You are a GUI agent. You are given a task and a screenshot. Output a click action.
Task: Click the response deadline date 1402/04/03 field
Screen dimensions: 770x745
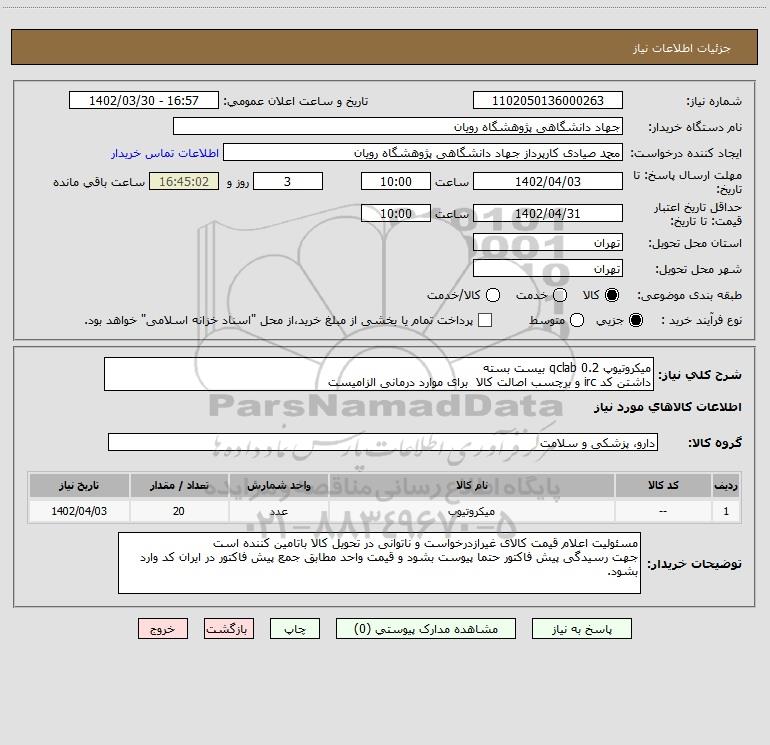click(x=548, y=181)
